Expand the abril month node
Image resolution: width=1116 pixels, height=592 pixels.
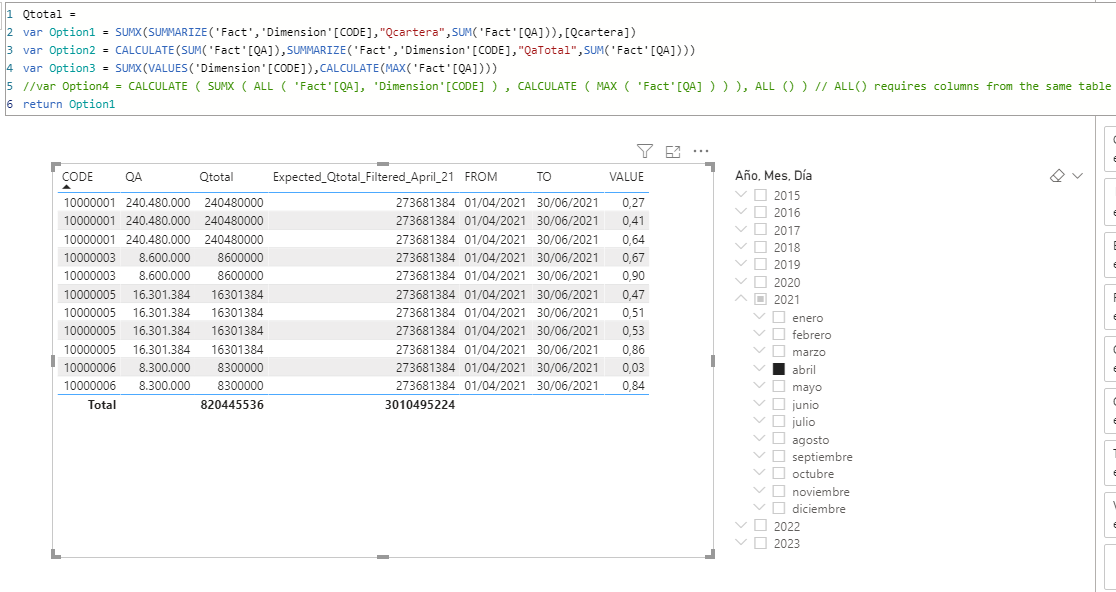tap(759, 369)
